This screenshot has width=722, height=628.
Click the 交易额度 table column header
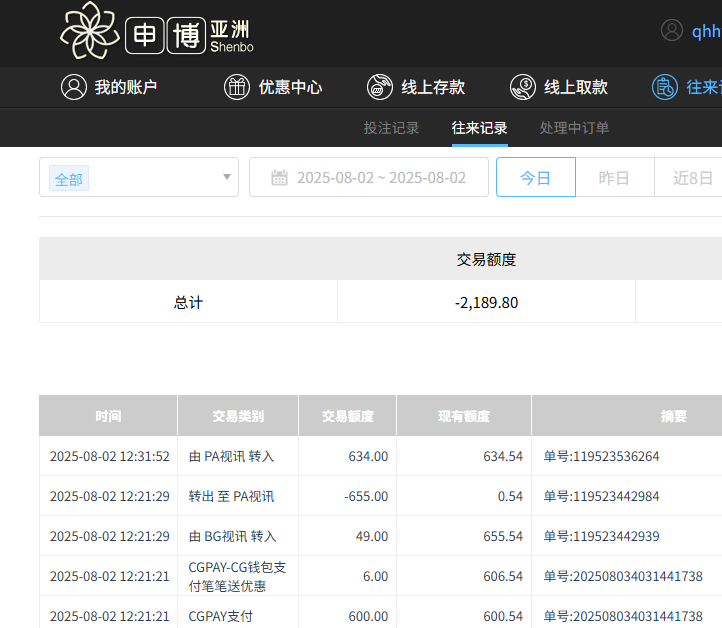(x=347, y=416)
